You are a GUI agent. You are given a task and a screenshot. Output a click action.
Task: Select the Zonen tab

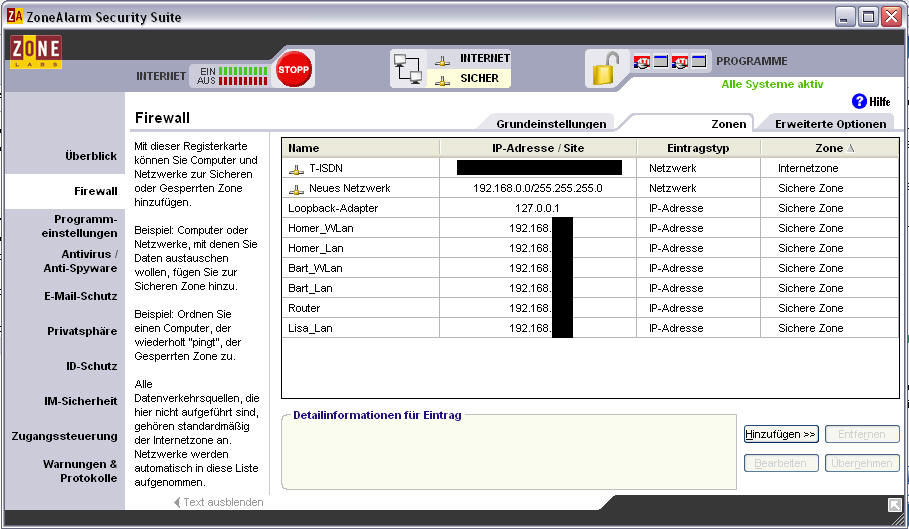729,123
